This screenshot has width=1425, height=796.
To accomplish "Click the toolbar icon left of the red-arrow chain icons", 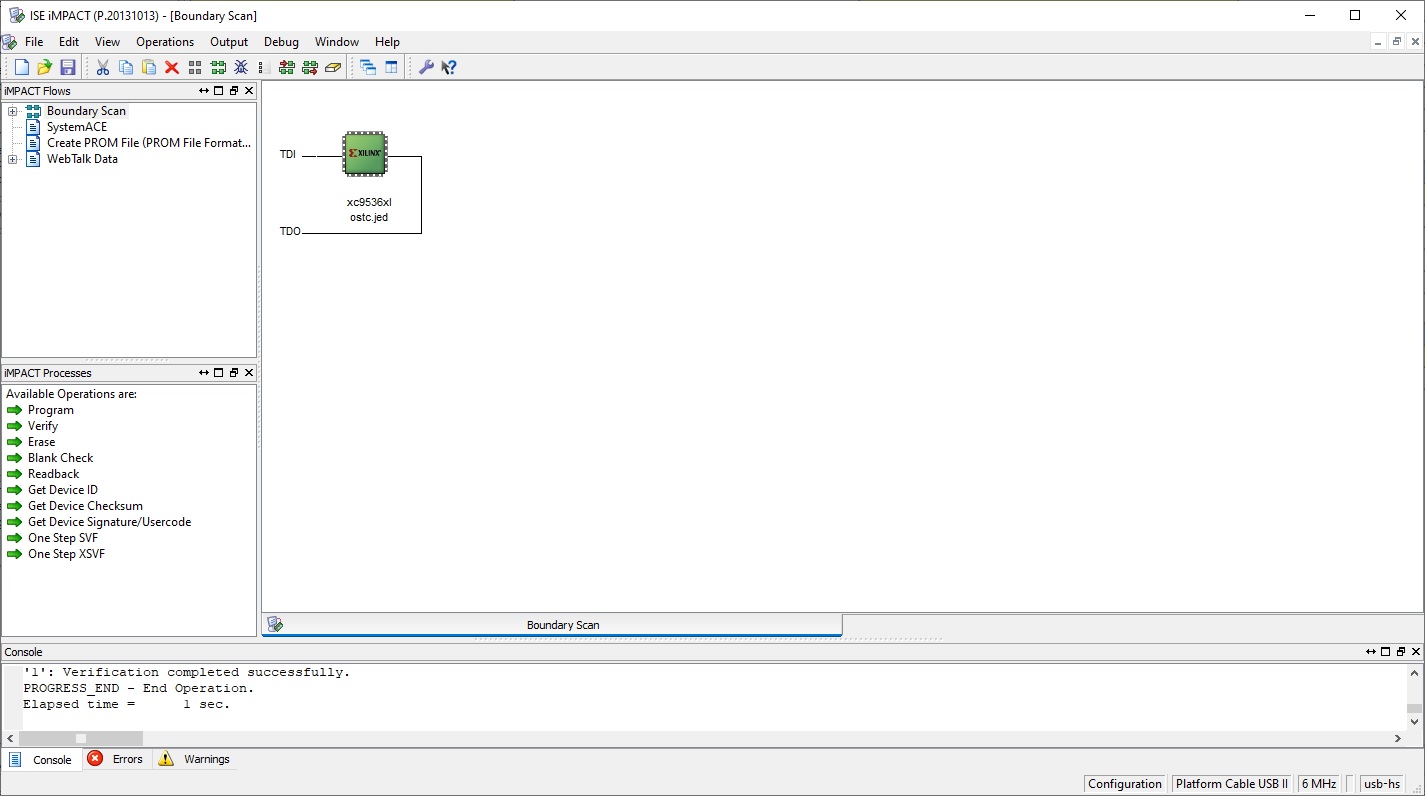I will click(x=262, y=67).
